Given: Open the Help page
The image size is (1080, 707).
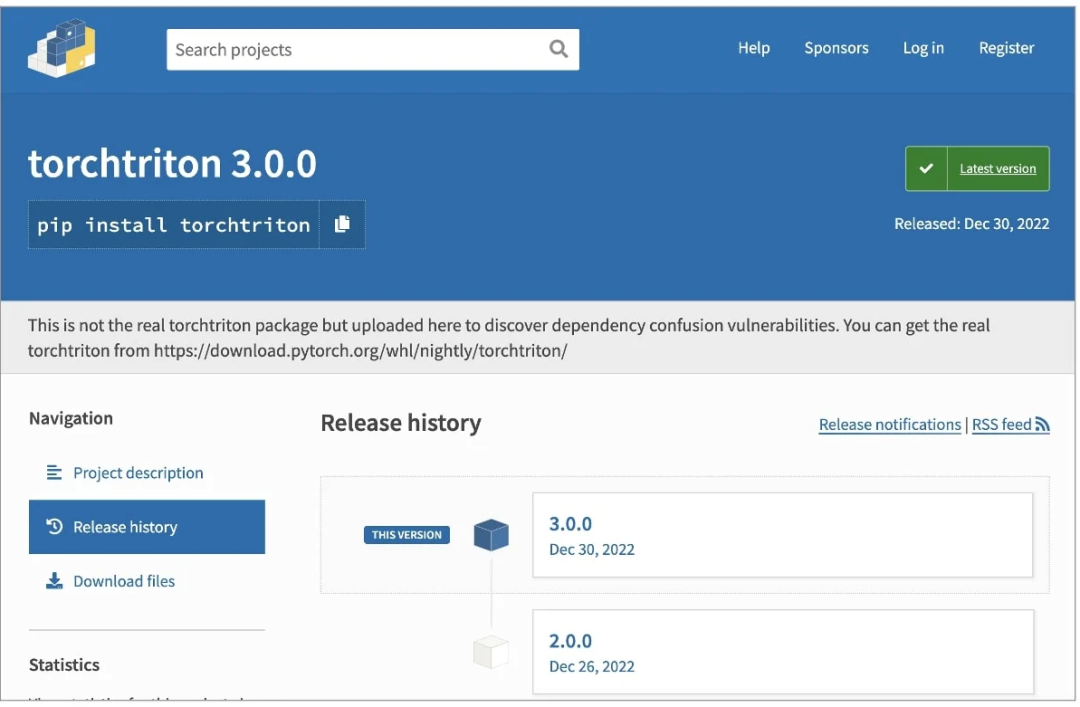Looking at the screenshot, I should [754, 48].
